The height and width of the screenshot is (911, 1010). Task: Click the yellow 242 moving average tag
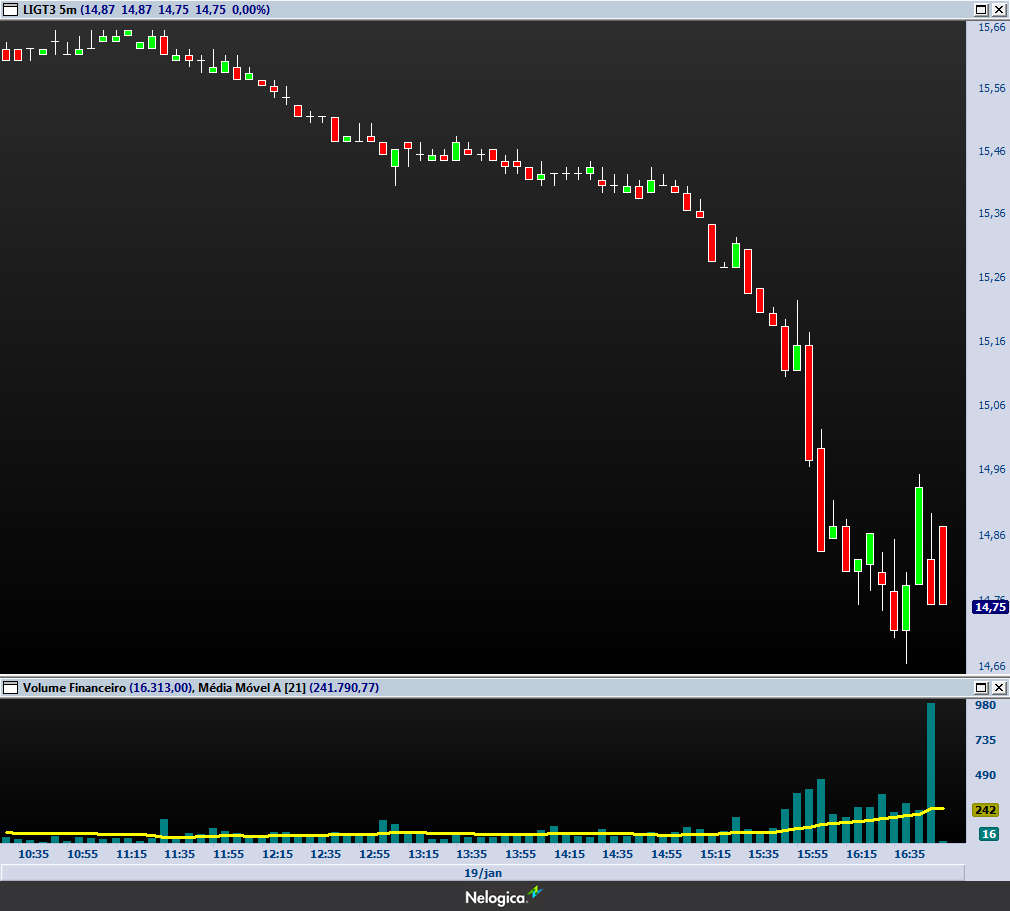[x=987, y=810]
